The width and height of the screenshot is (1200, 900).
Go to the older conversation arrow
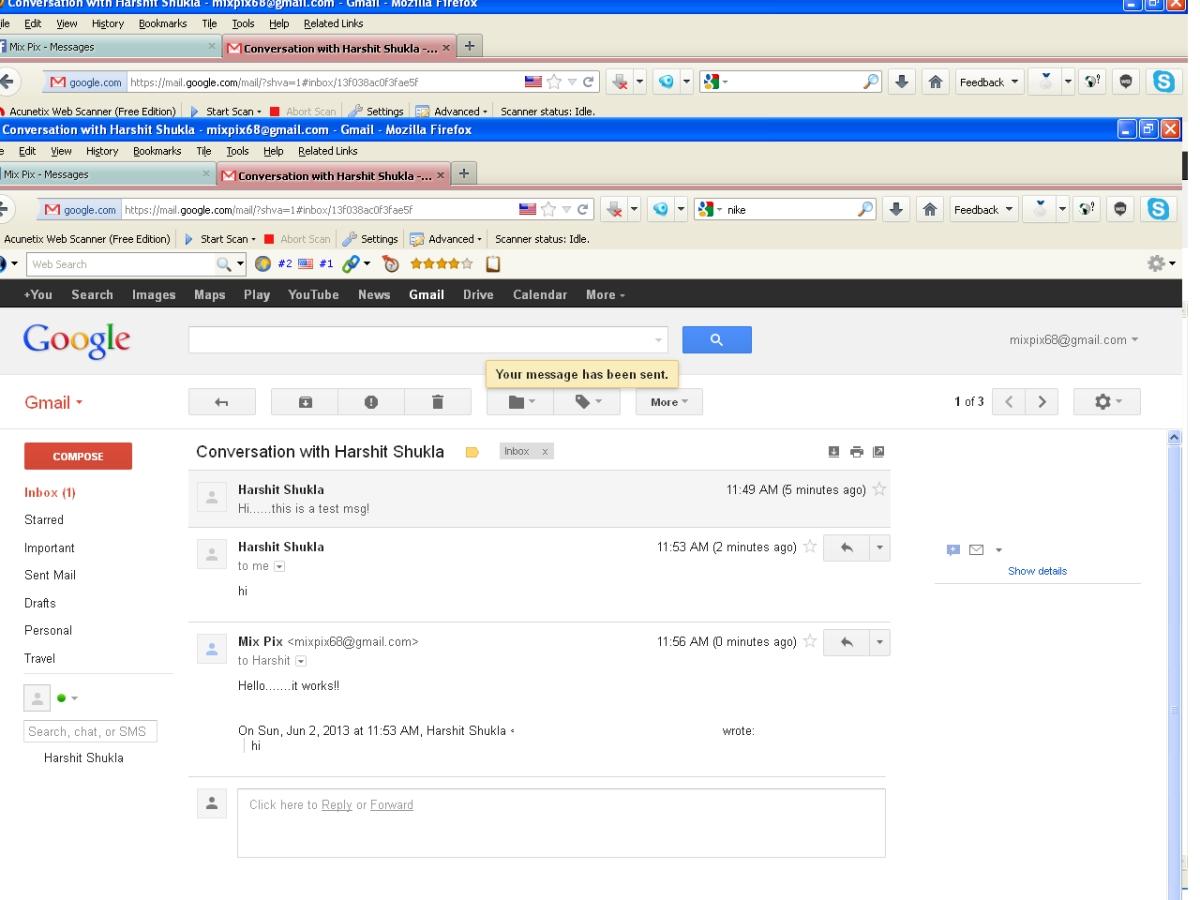click(x=1042, y=402)
